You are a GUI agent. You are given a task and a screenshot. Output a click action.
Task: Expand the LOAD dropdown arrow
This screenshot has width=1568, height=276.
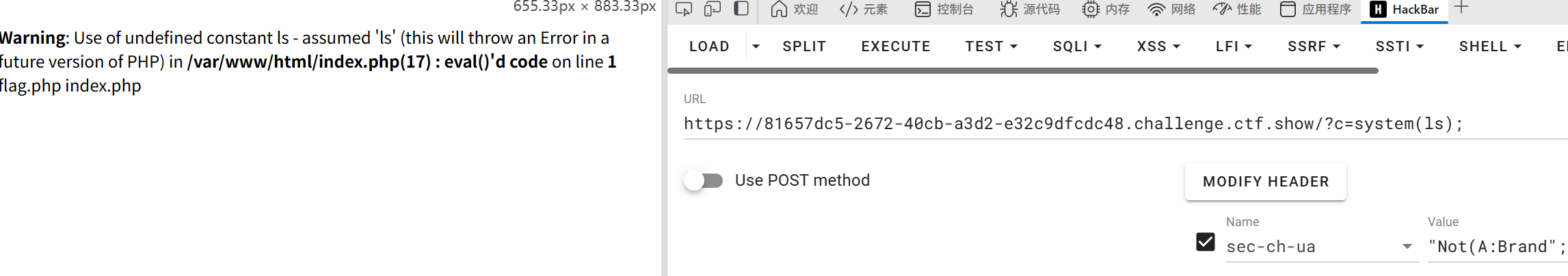click(756, 46)
